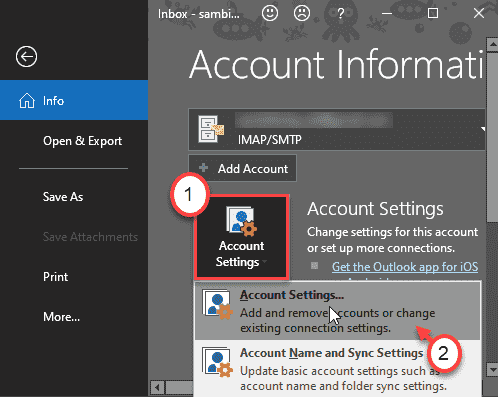Click the Add Account button
This screenshot has height=397, width=498.
click(243, 168)
